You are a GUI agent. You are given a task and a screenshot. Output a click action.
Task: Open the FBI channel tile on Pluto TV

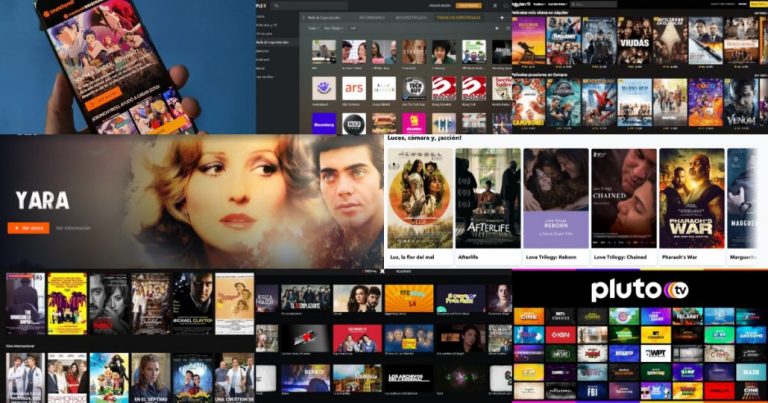592,391
